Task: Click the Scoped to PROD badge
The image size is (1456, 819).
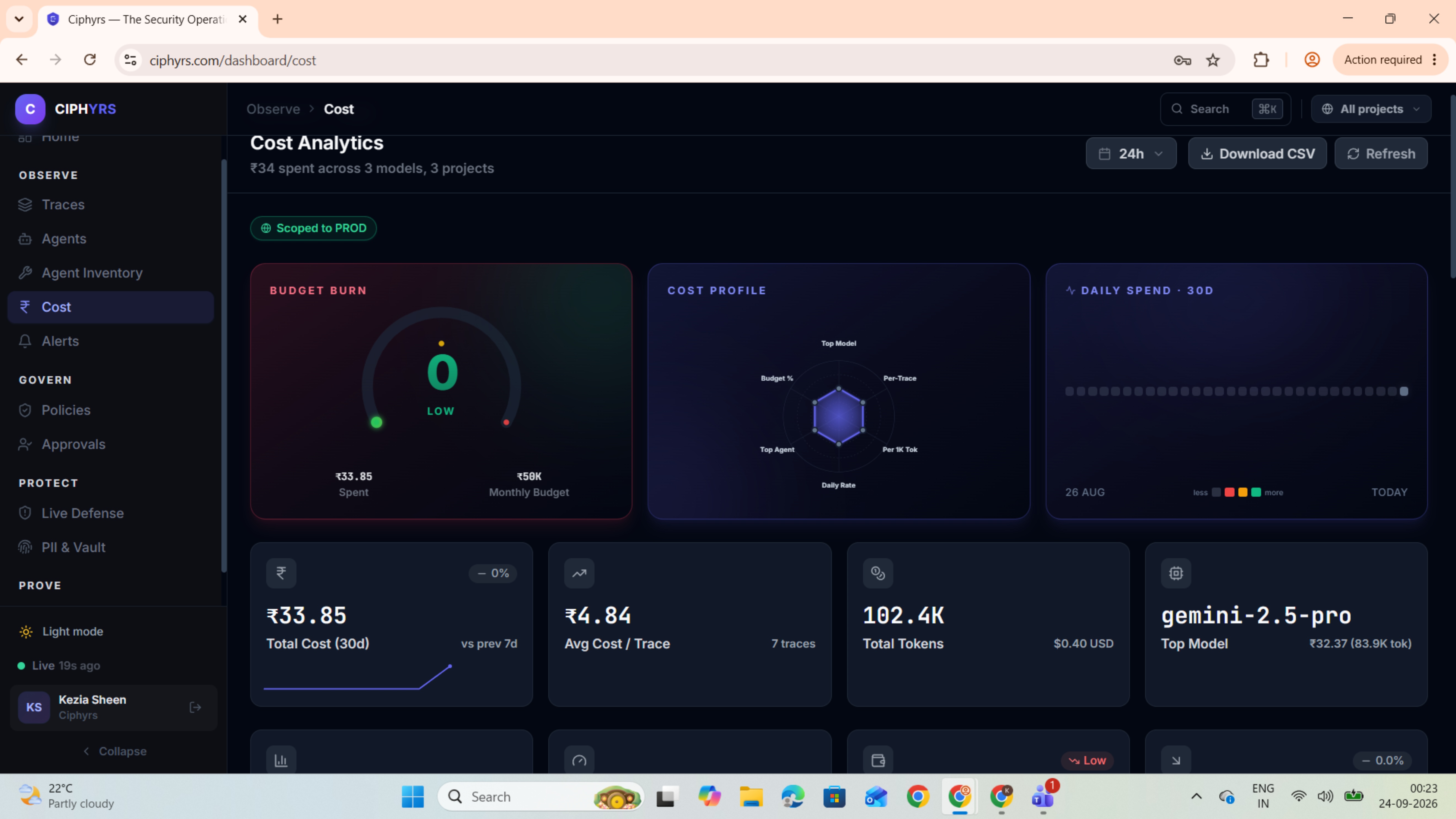Action: point(314,228)
